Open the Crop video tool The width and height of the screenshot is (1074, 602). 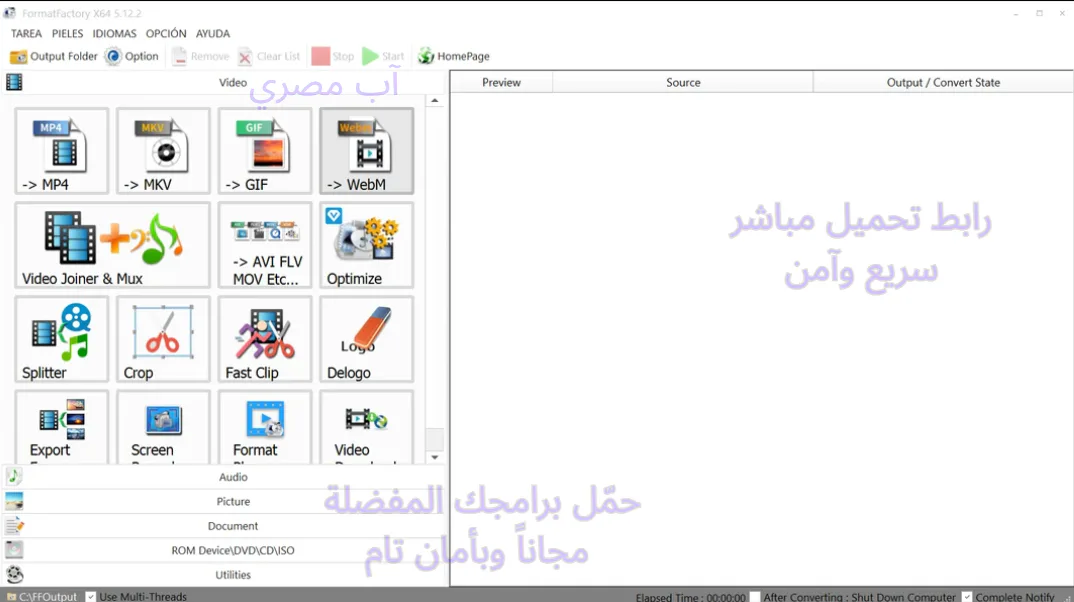click(163, 339)
